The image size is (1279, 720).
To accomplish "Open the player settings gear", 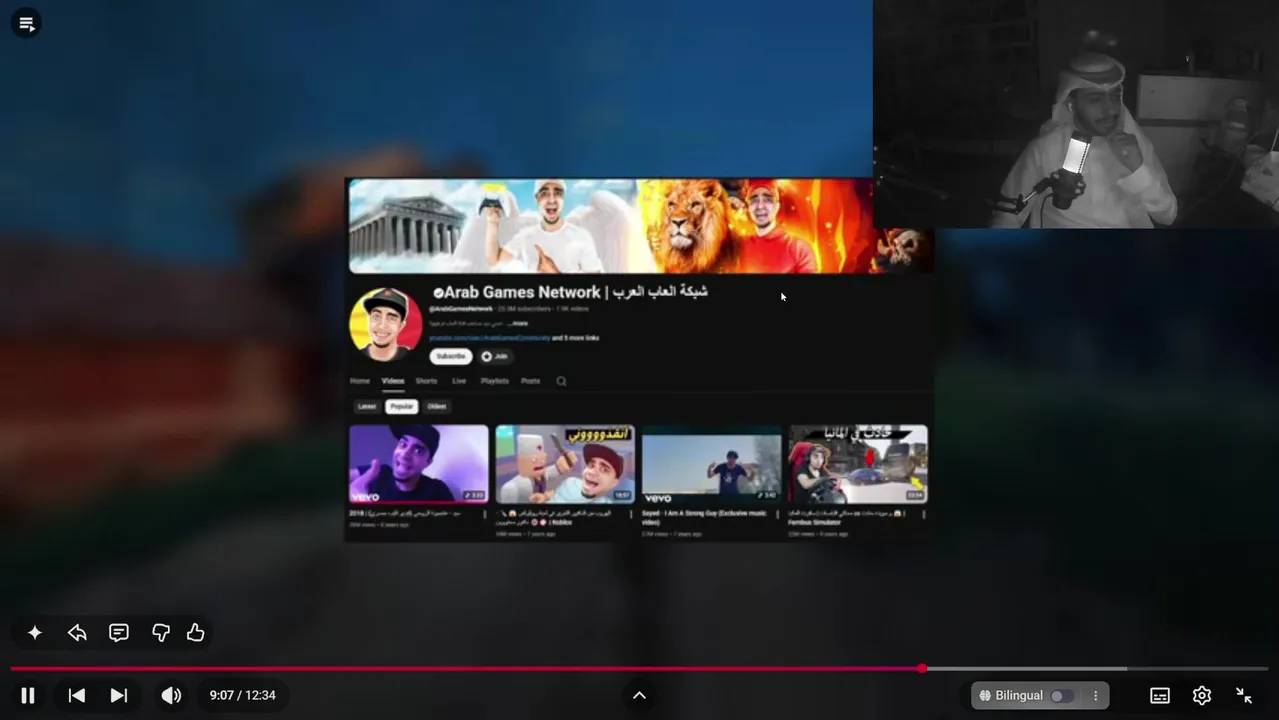I will (1202, 695).
